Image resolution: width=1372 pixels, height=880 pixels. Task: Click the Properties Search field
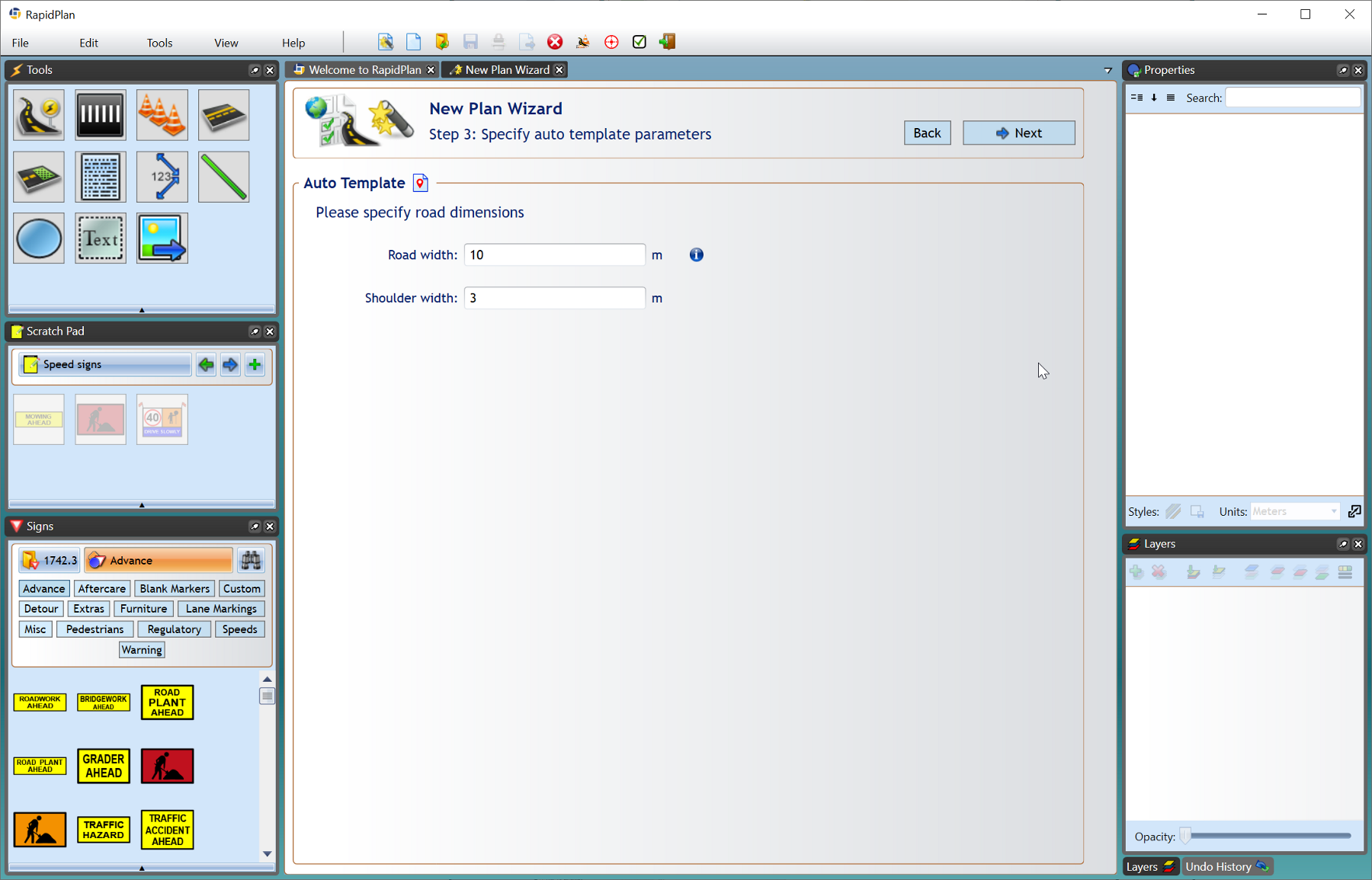pyautogui.click(x=1293, y=98)
